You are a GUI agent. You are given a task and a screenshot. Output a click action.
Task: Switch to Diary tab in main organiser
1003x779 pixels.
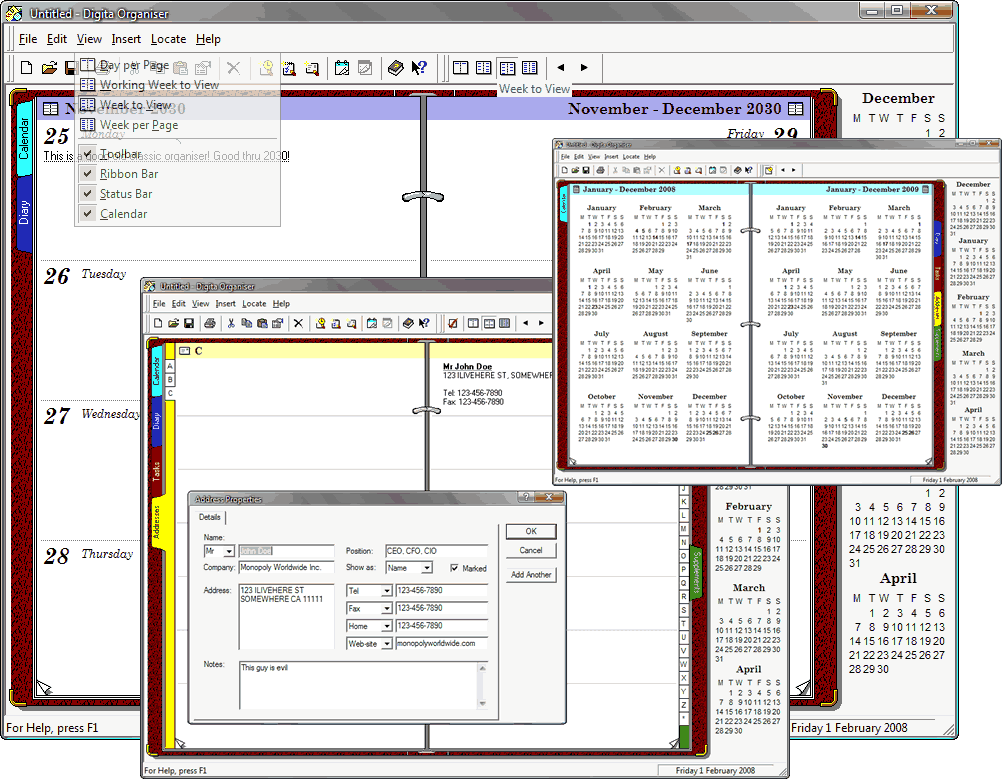(24, 213)
